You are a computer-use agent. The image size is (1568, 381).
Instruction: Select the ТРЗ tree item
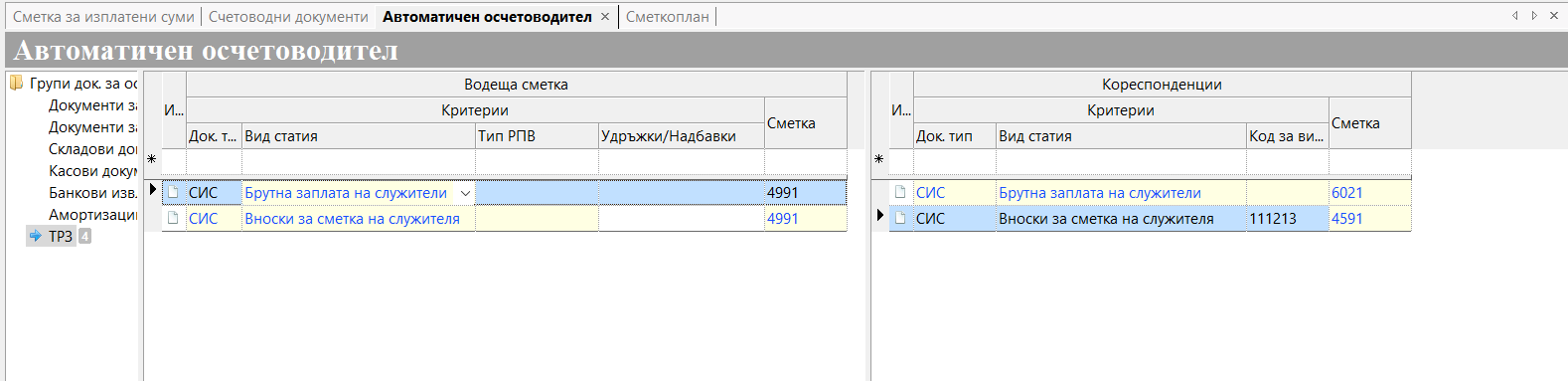pos(61,237)
